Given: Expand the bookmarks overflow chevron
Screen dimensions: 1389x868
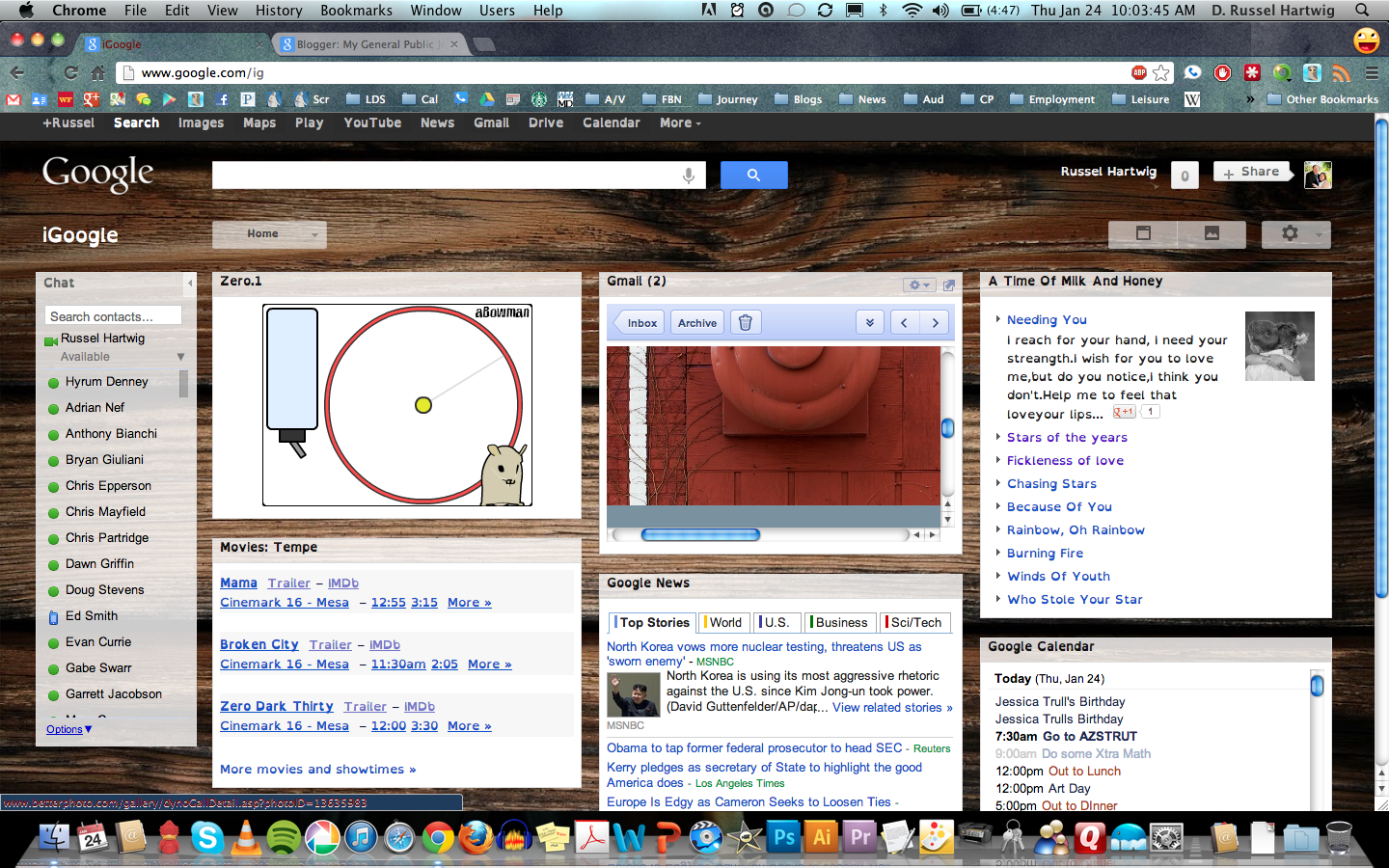Looking at the screenshot, I should 1250,99.
